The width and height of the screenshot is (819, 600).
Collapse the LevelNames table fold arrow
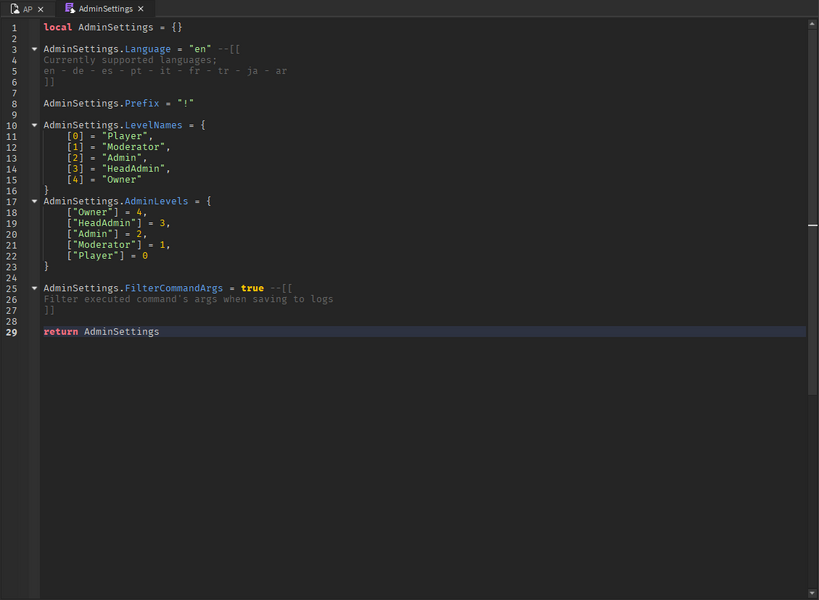click(x=35, y=125)
